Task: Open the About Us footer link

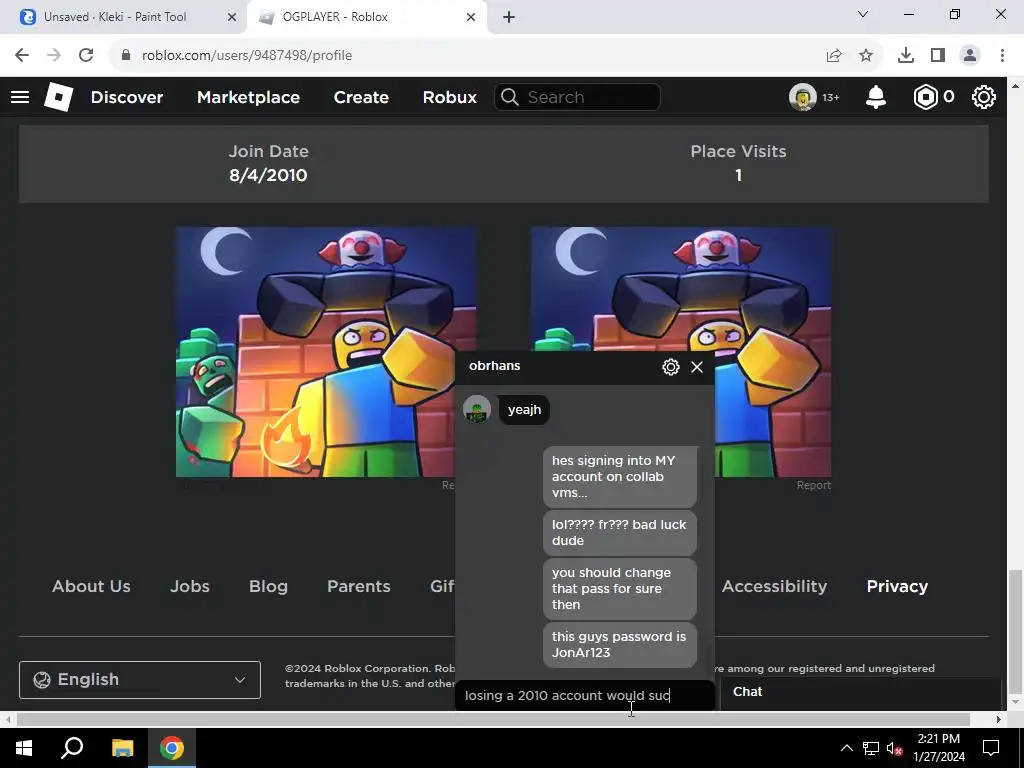Action: point(91,586)
